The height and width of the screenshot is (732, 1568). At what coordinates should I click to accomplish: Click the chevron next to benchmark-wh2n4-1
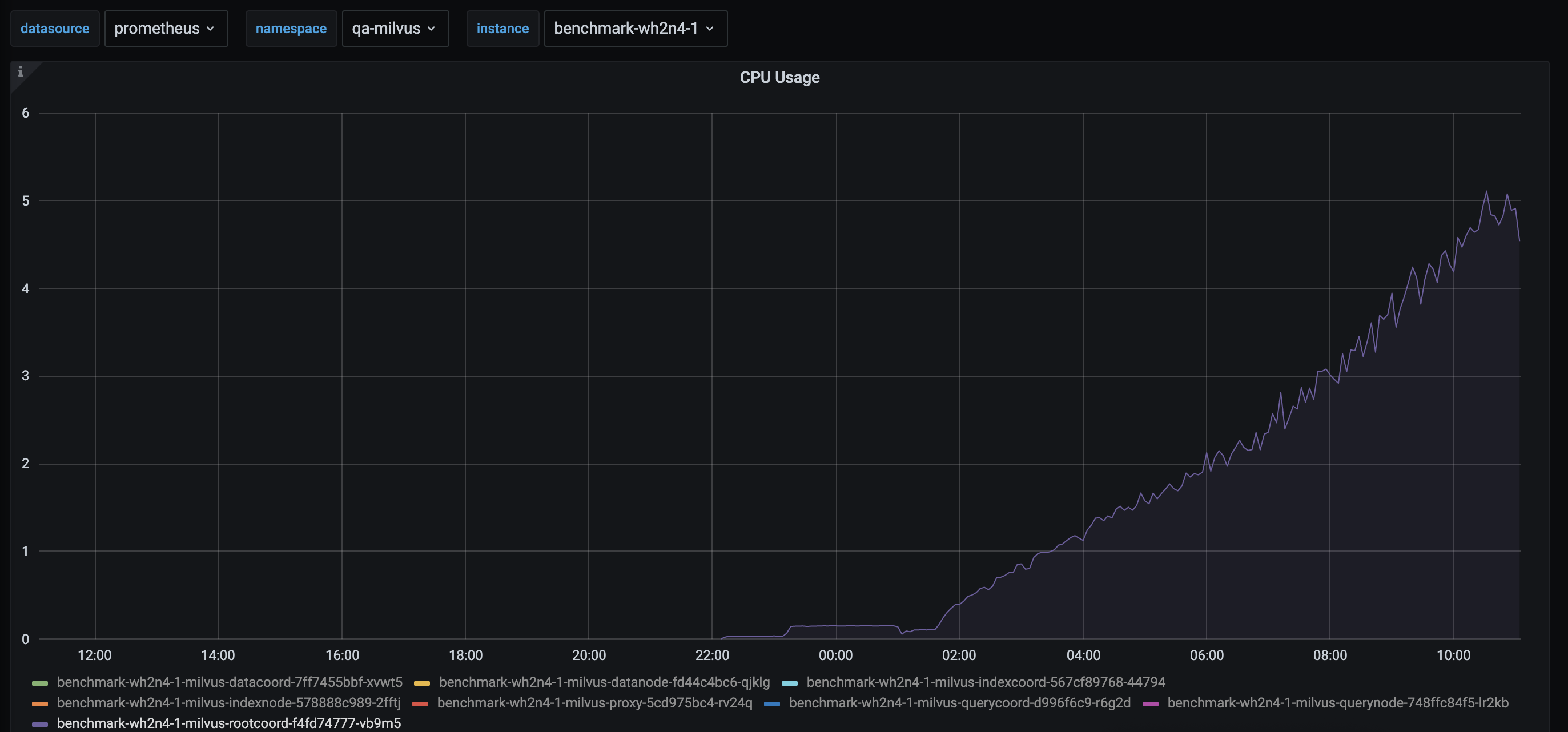(710, 28)
